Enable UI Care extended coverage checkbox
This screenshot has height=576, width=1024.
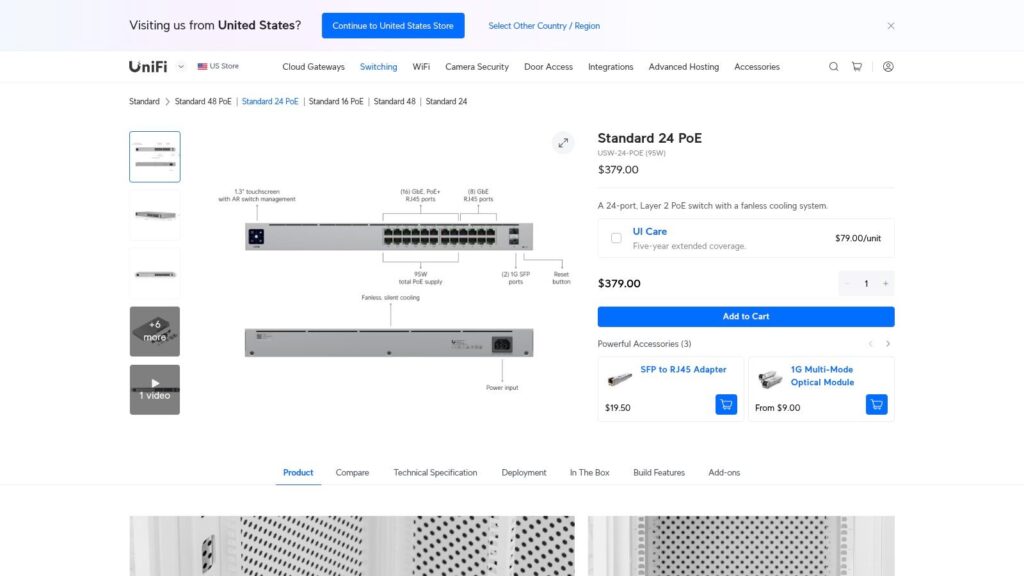click(x=616, y=238)
